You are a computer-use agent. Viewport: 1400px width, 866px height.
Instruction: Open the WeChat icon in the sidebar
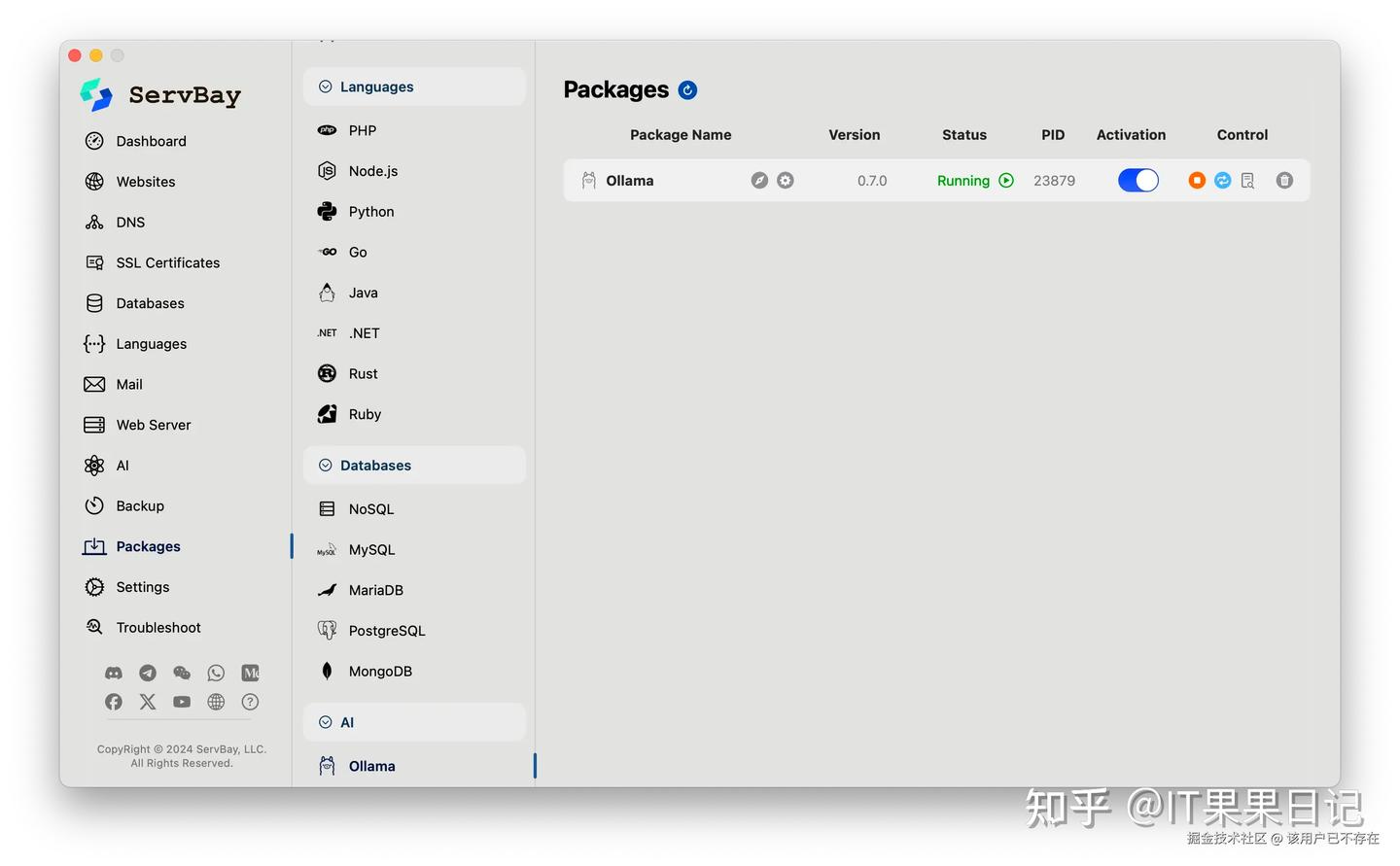click(x=182, y=673)
